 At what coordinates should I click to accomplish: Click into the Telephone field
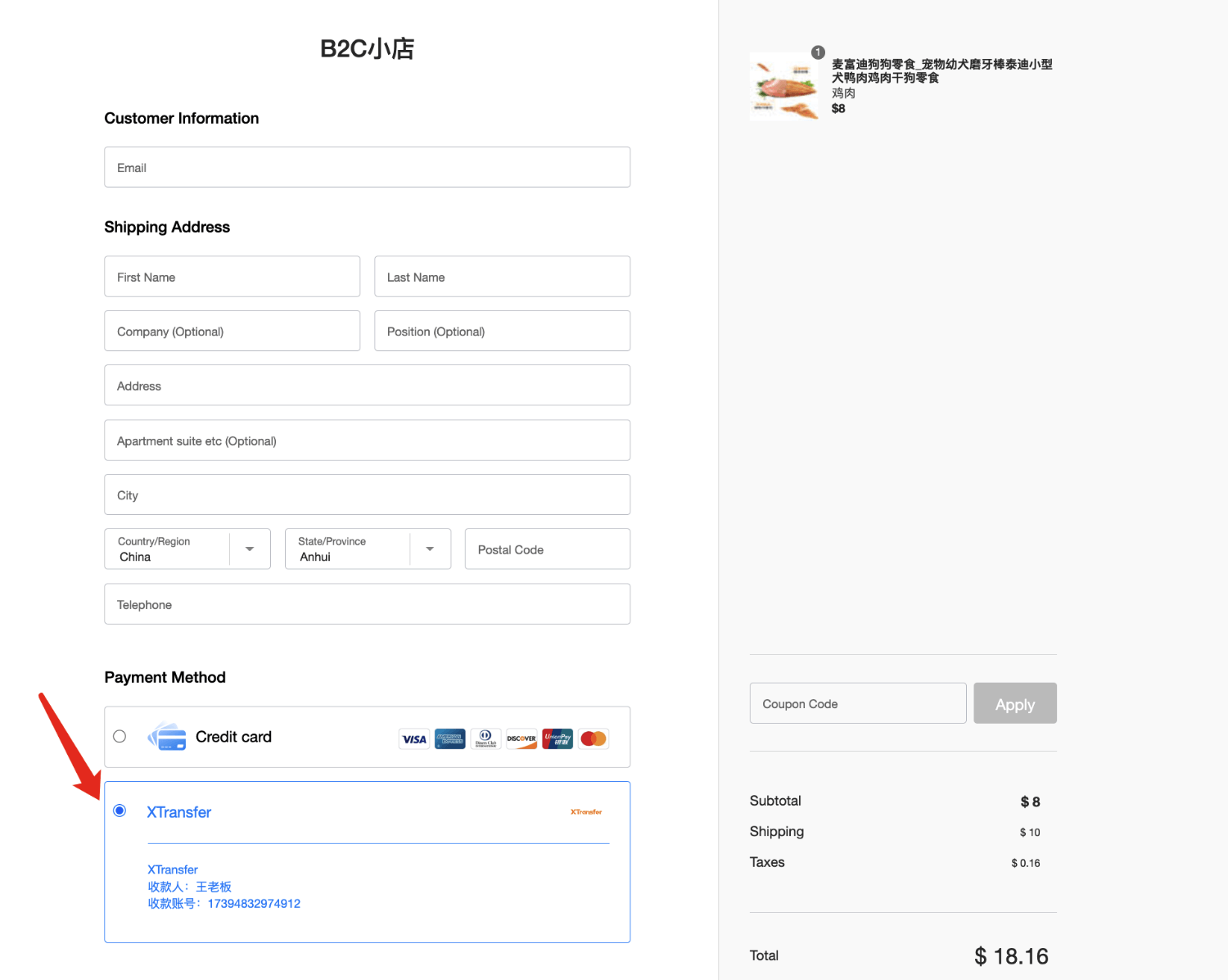click(367, 605)
